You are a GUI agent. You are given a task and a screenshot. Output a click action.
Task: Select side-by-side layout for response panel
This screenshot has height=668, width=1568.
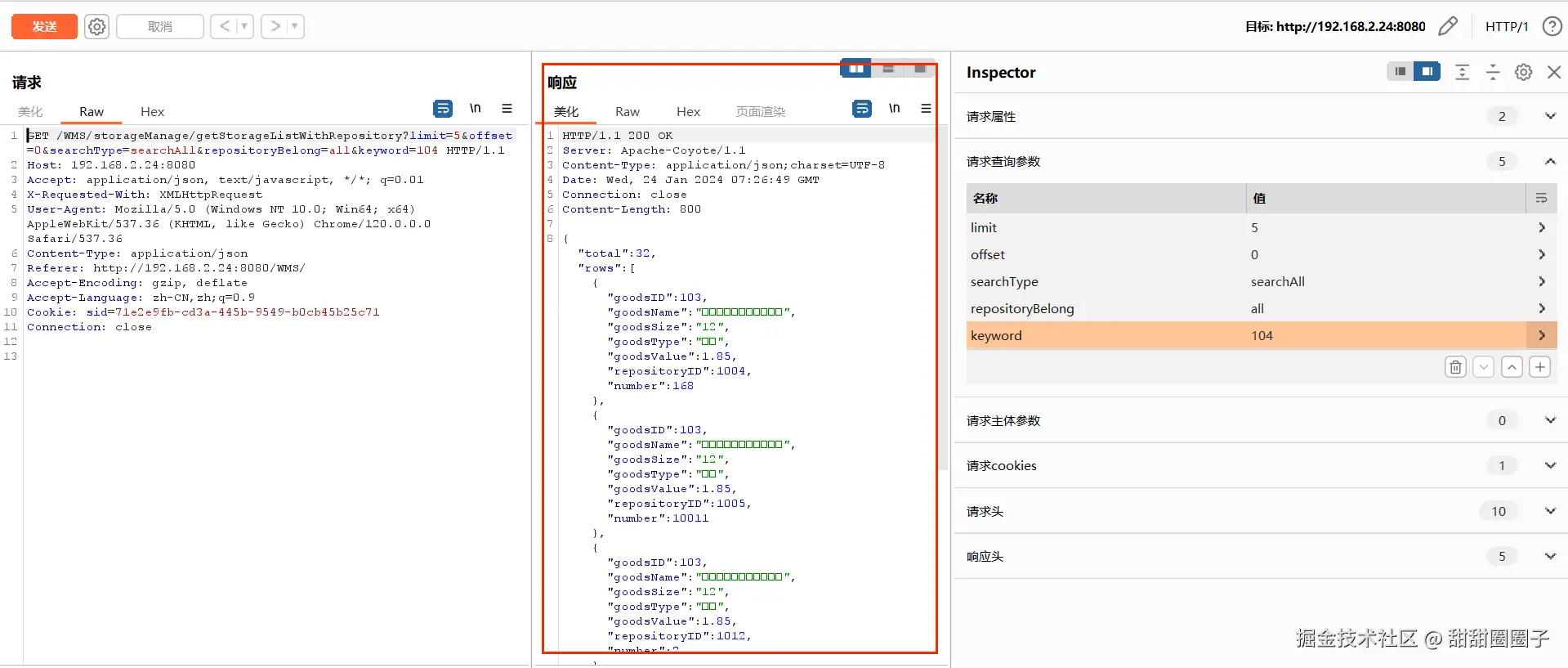pos(855,69)
